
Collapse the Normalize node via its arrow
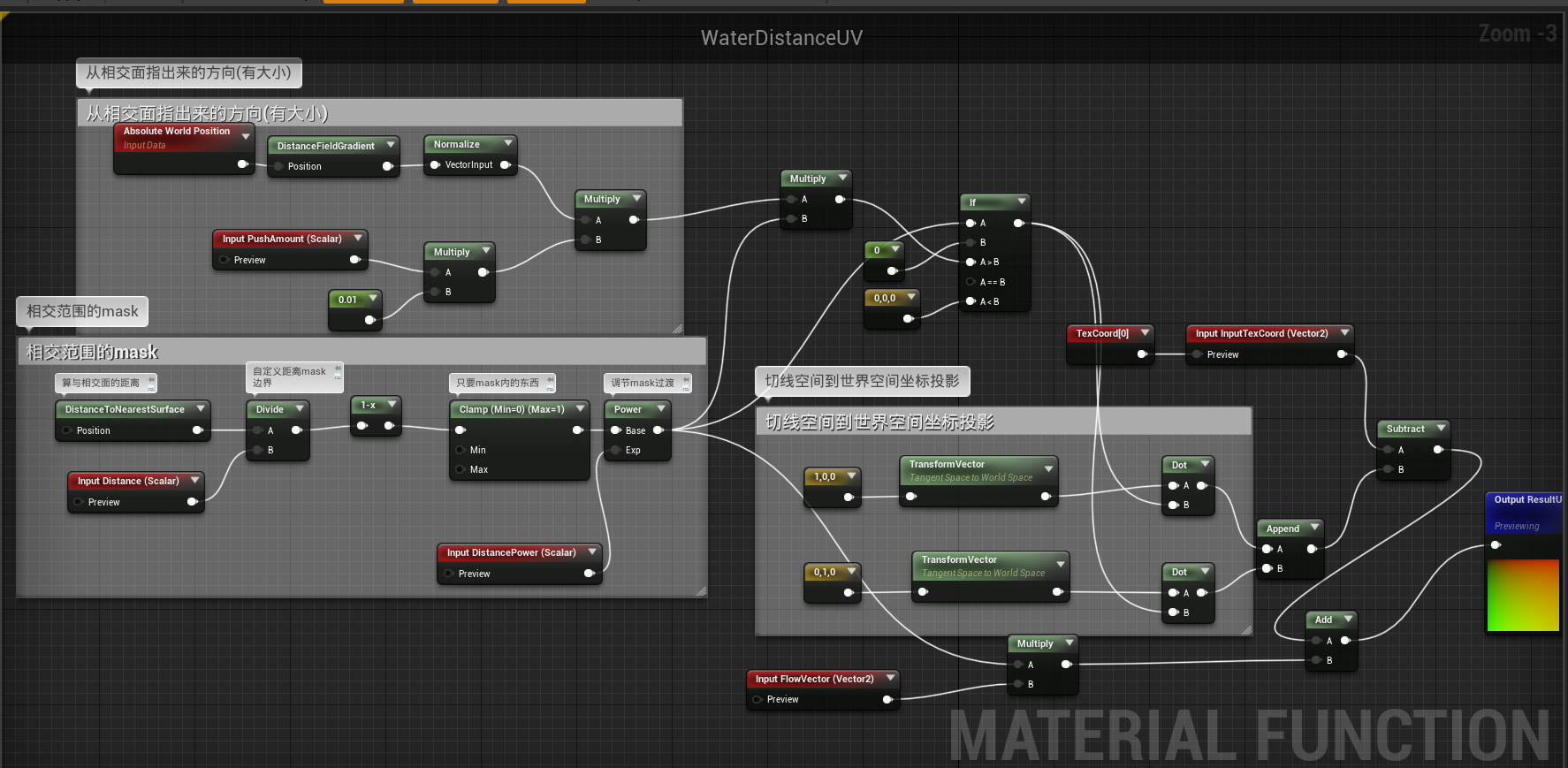(x=508, y=143)
